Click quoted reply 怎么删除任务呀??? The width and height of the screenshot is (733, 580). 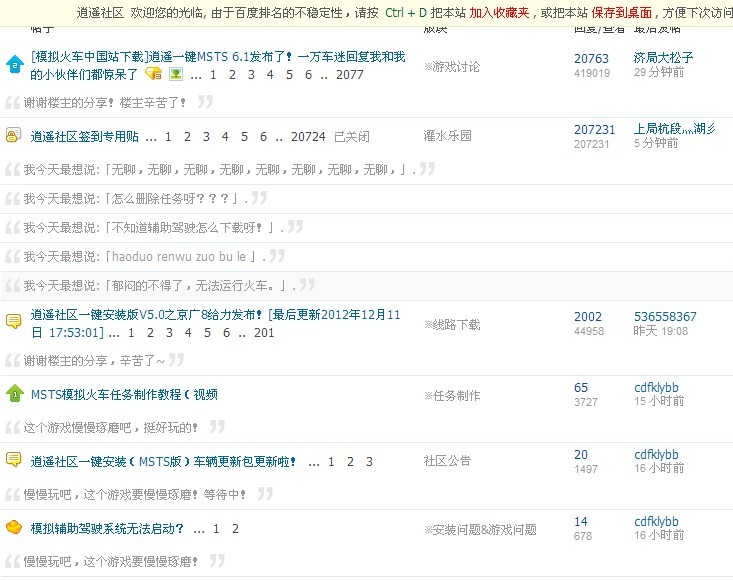point(136,199)
